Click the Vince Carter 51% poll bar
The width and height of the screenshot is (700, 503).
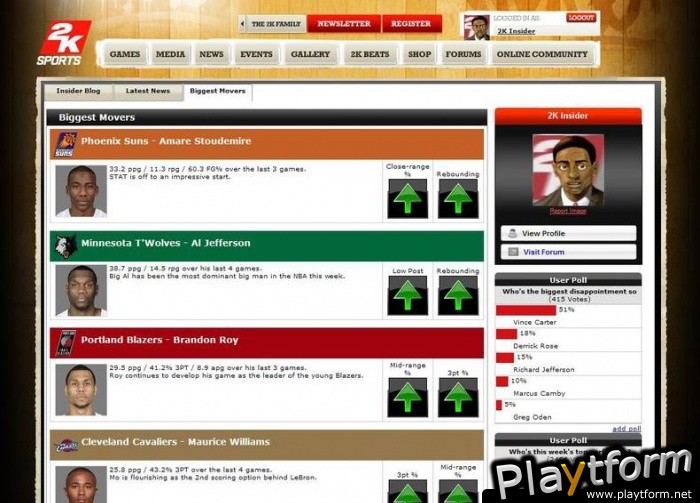pos(526,310)
